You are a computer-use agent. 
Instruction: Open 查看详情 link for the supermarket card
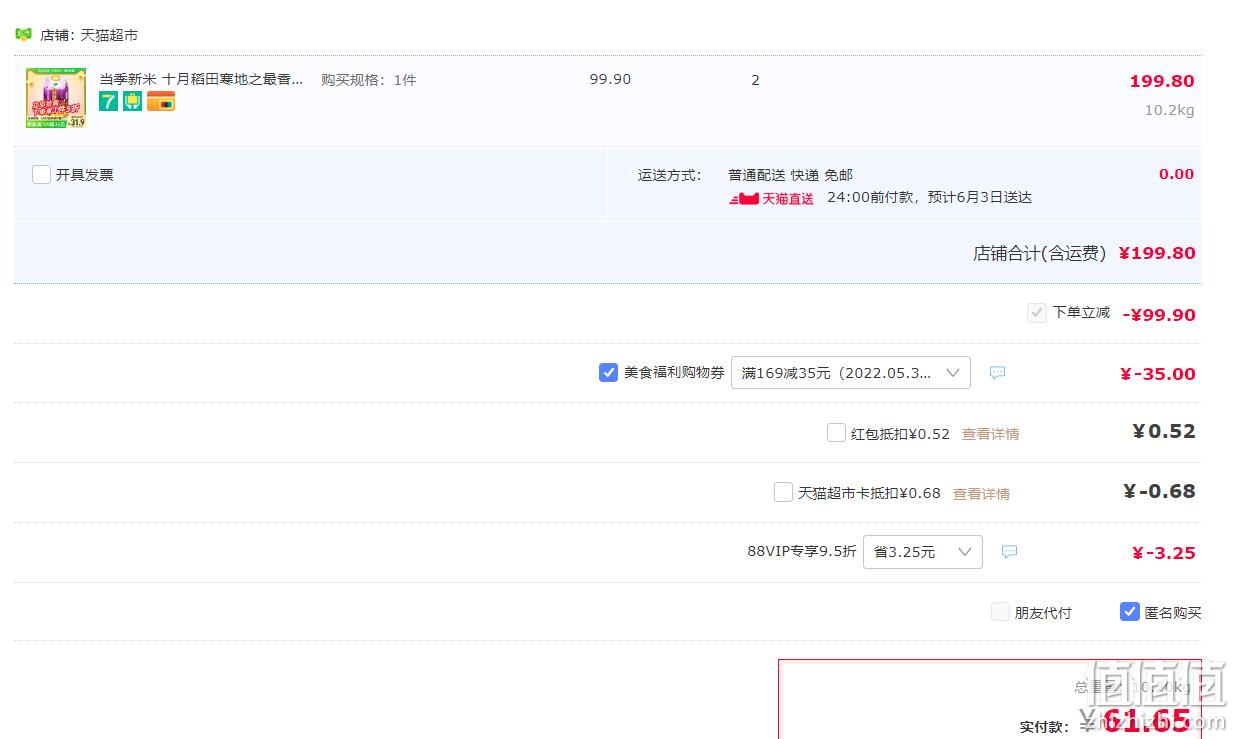pyautogui.click(x=981, y=494)
